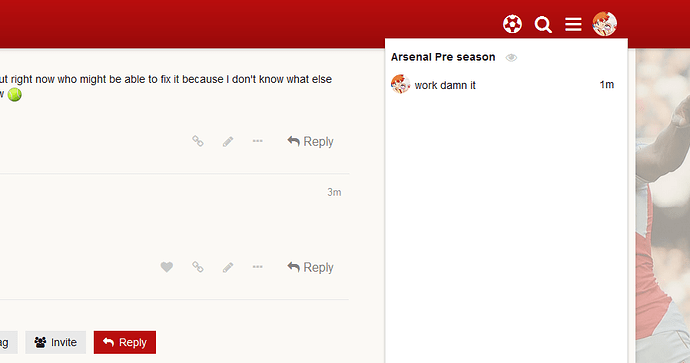This screenshot has width=690, height=363.
Task: Edit the second post with pencil icon
Action: [228, 268]
